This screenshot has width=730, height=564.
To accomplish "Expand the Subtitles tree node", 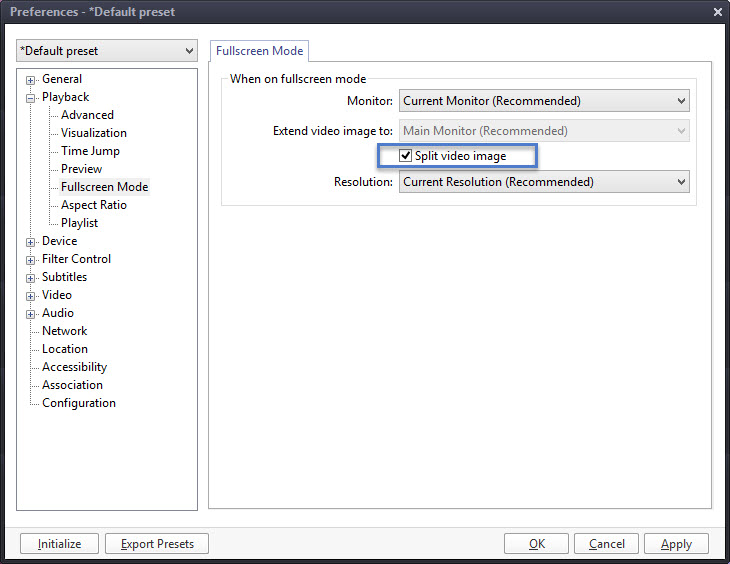I will point(31,278).
